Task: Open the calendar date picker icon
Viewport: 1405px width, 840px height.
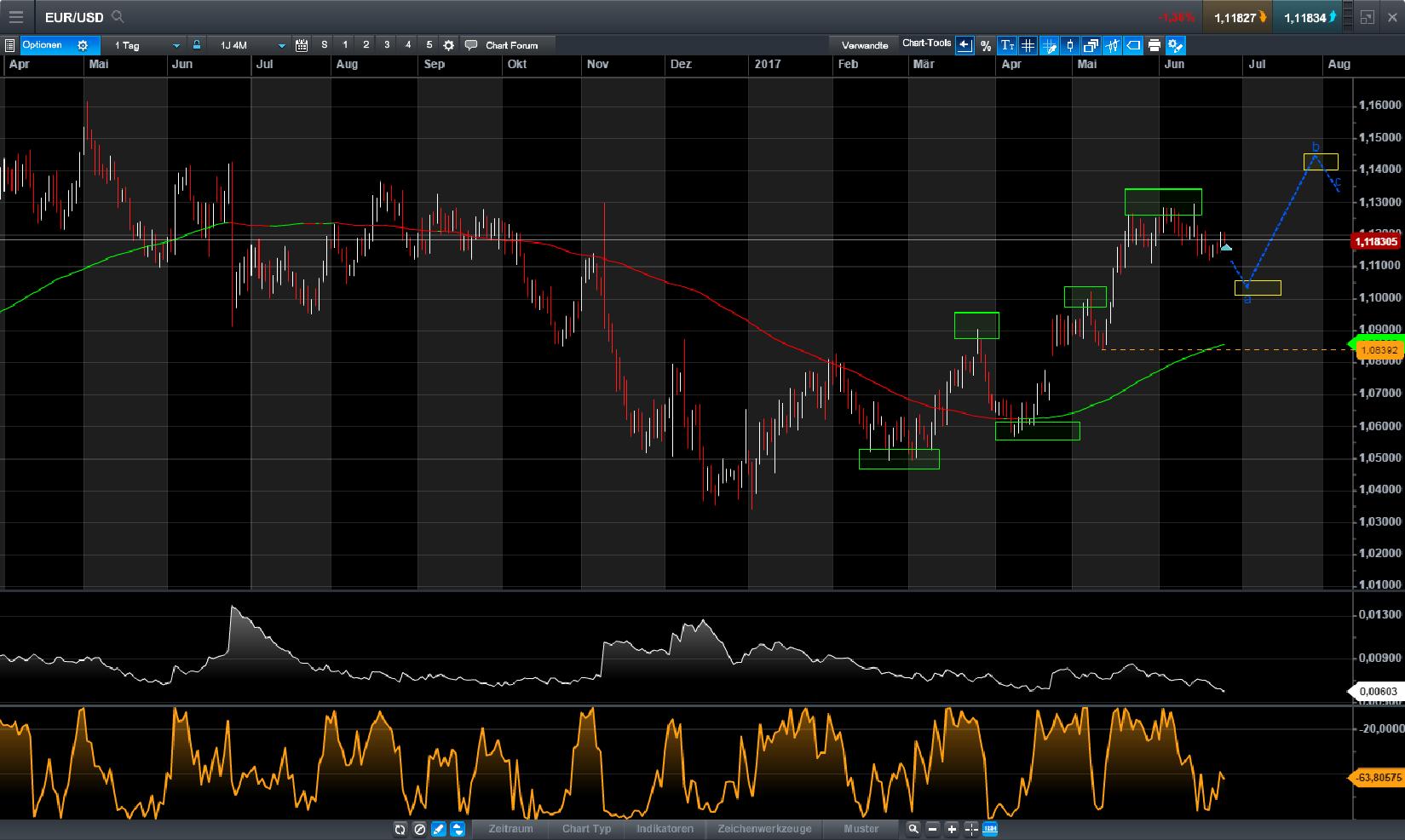Action: [300, 45]
